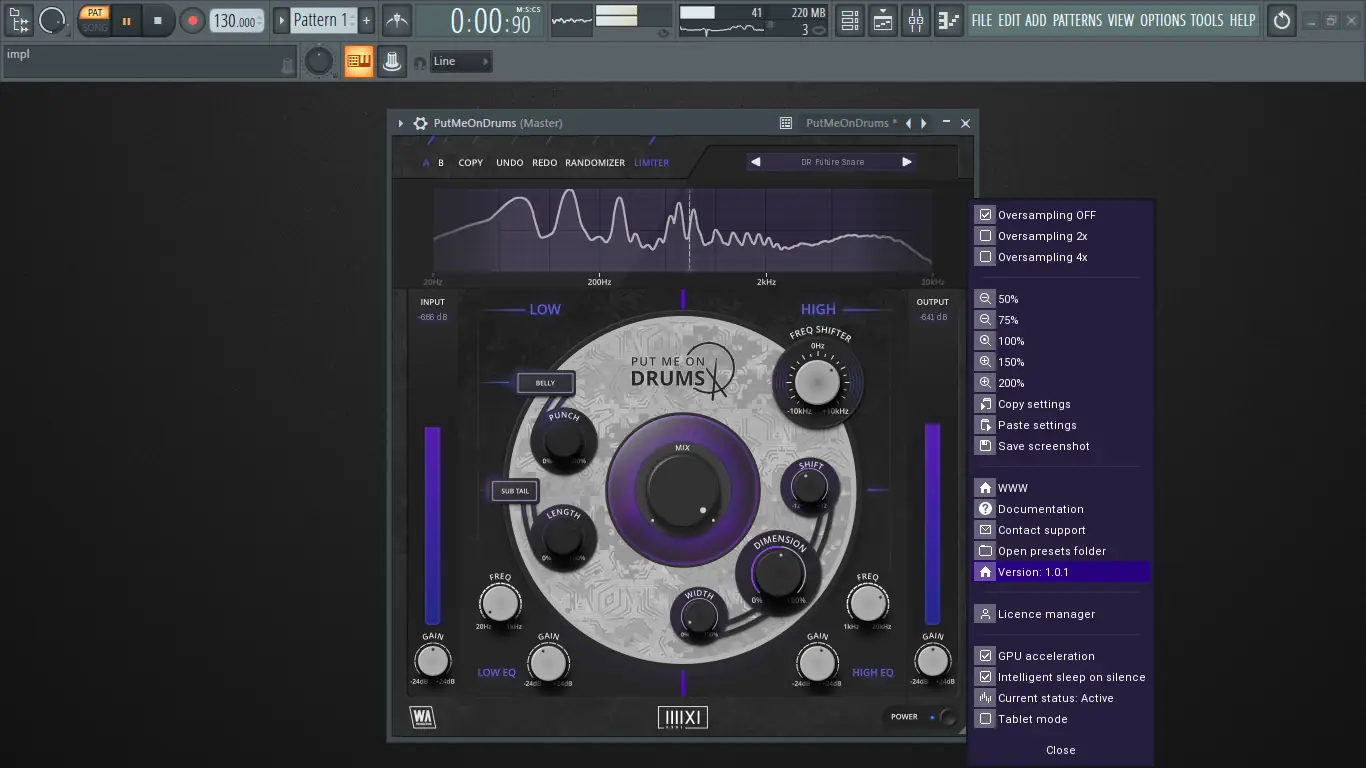Screen dimensions: 1366x768
Task: Click the W.A. Production logo
Action: pyautogui.click(x=422, y=718)
